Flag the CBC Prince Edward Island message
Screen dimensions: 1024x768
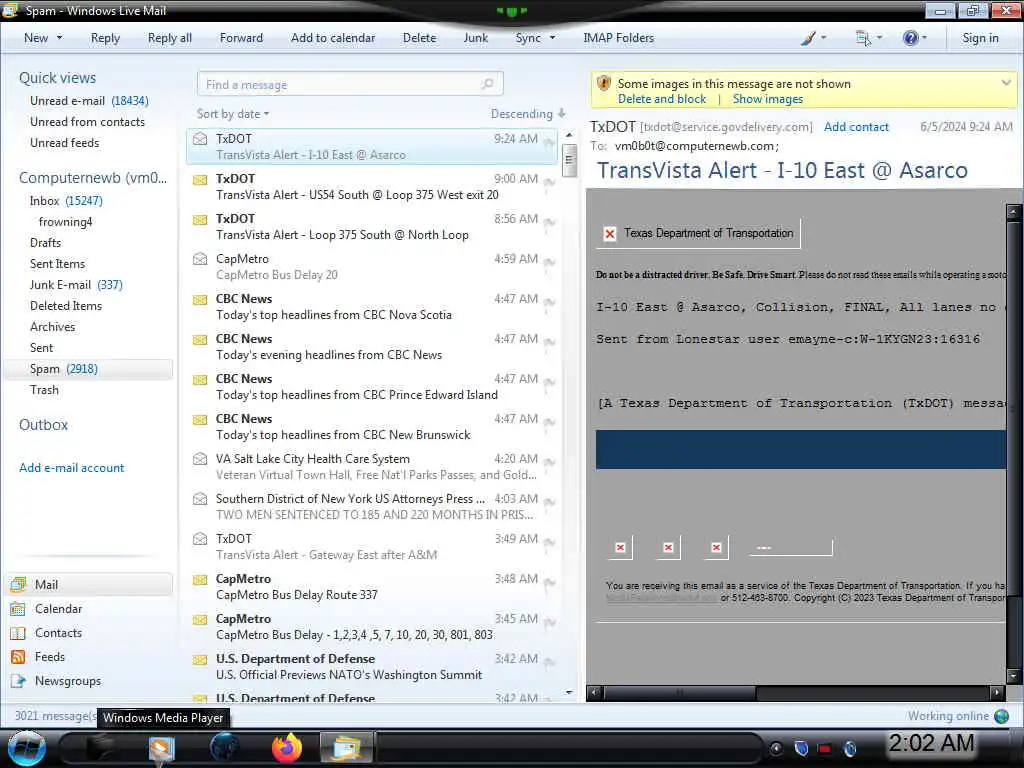(550, 383)
